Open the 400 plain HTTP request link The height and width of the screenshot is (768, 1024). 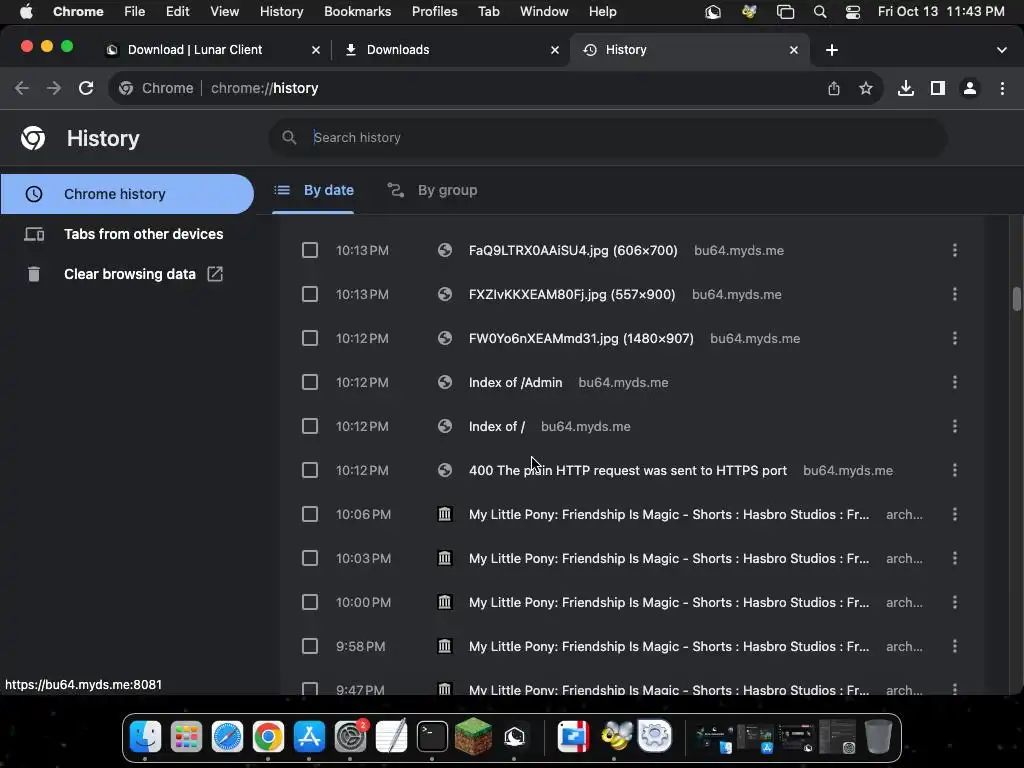628,470
